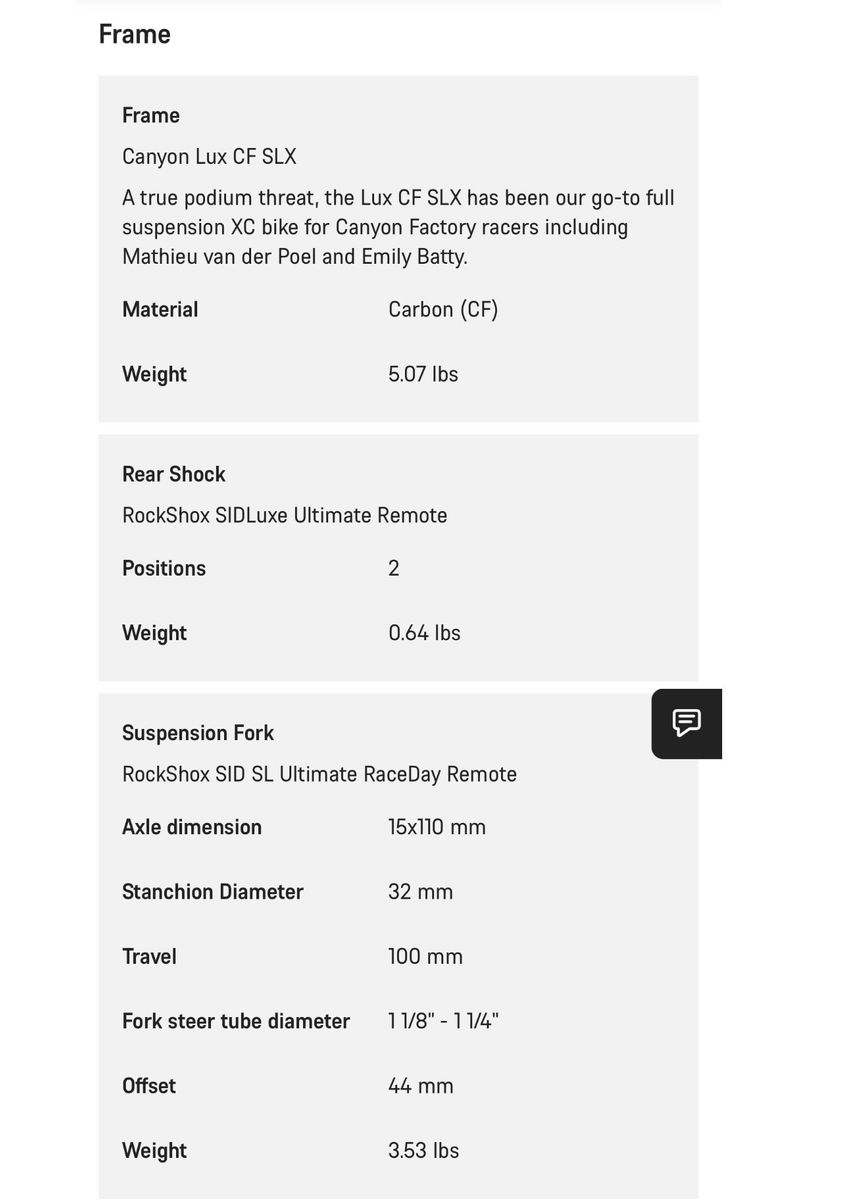Click the 15x110 mm axle value
Screen dimensions: 868x1200
pyautogui.click(x=437, y=828)
